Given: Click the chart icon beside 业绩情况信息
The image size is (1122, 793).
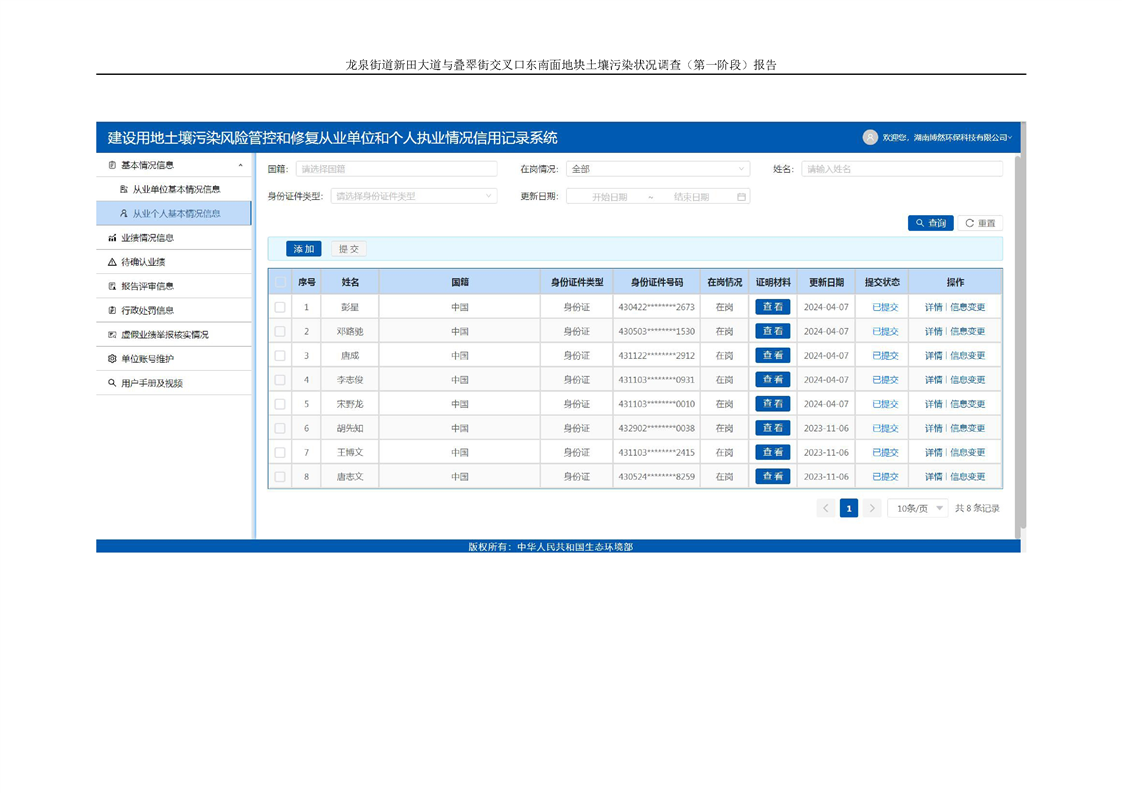Looking at the screenshot, I should click(x=112, y=238).
